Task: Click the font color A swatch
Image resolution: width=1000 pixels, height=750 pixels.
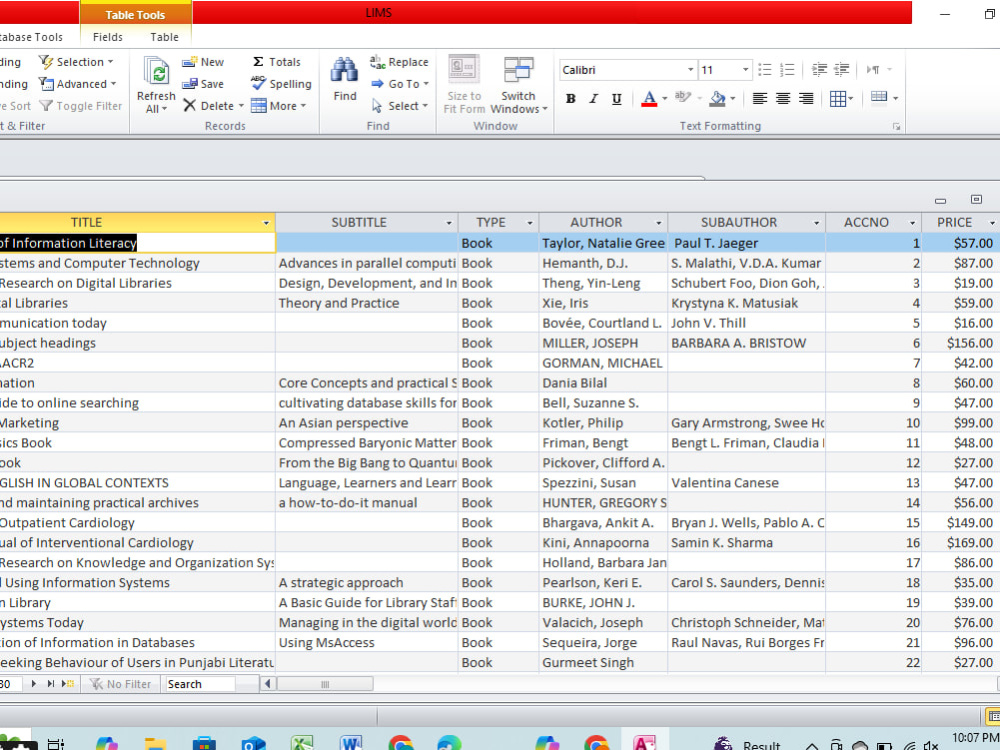Action: [x=649, y=98]
